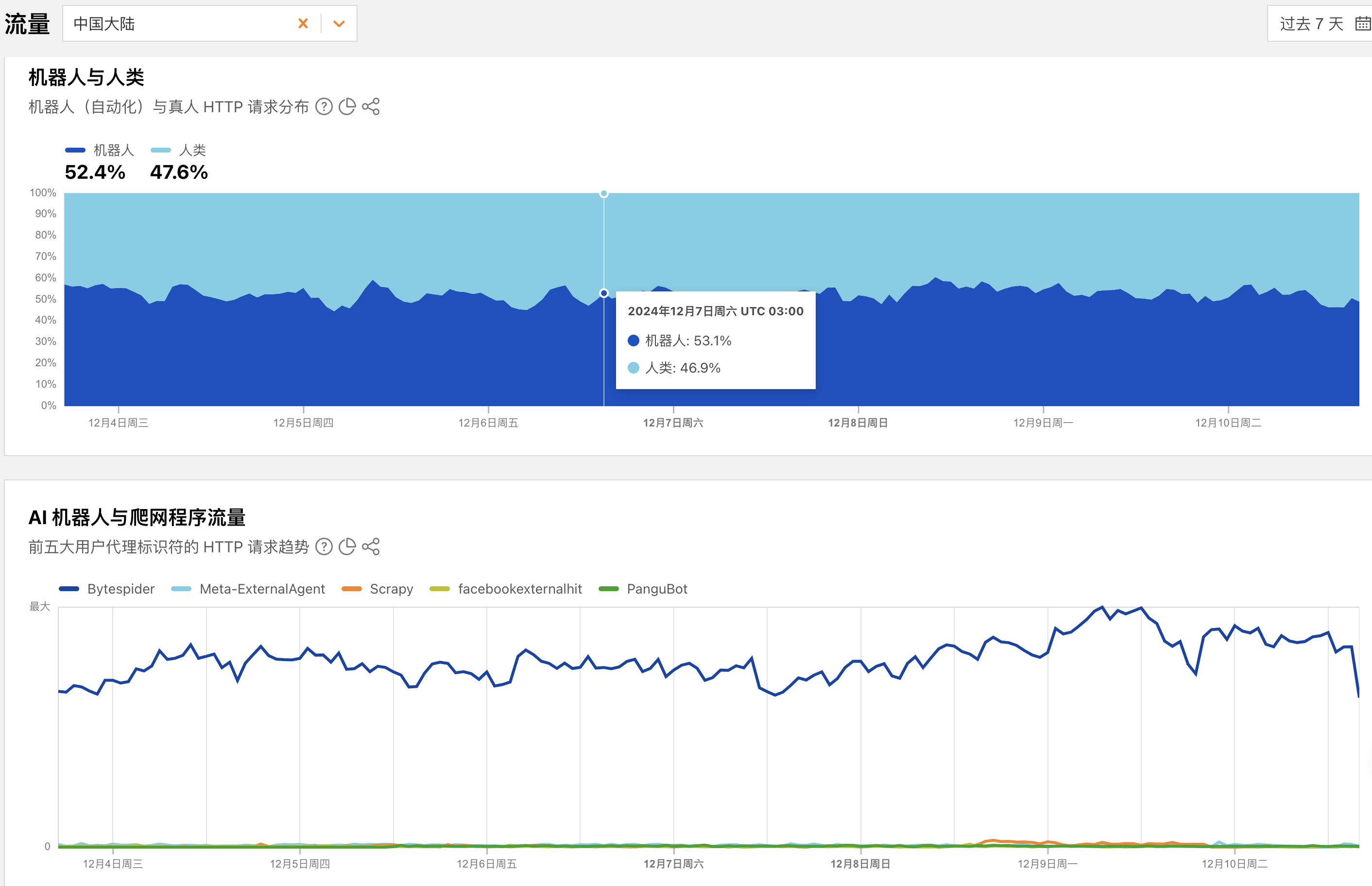Click tooltip timestamp 2024年12月7日周六 UTC 03:00
Image resolution: width=1372 pixels, height=886 pixels.
[x=716, y=311]
